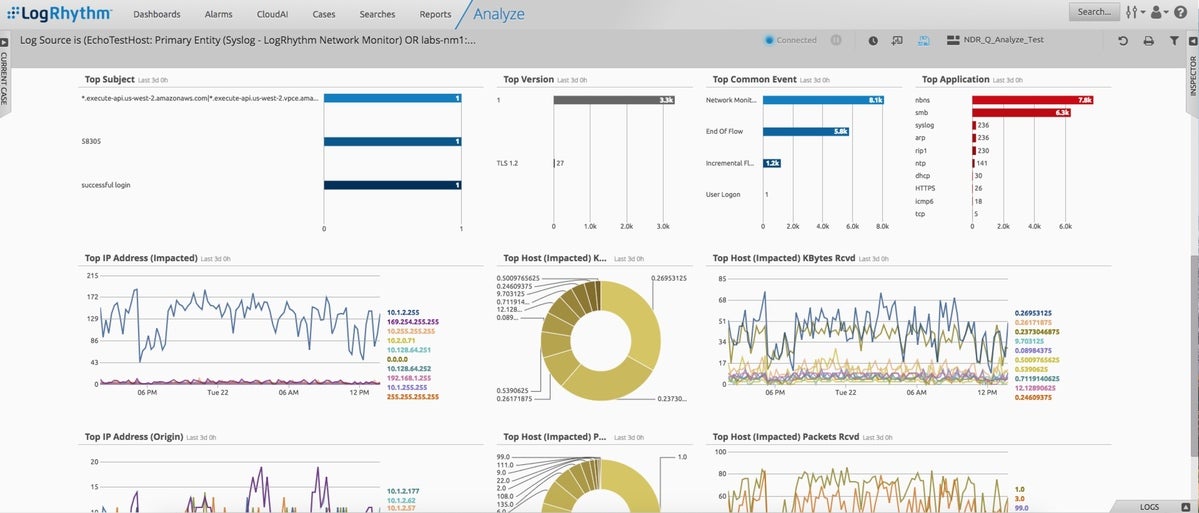Open the Cases tab
1199x513 pixels.
[x=323, y=14]
